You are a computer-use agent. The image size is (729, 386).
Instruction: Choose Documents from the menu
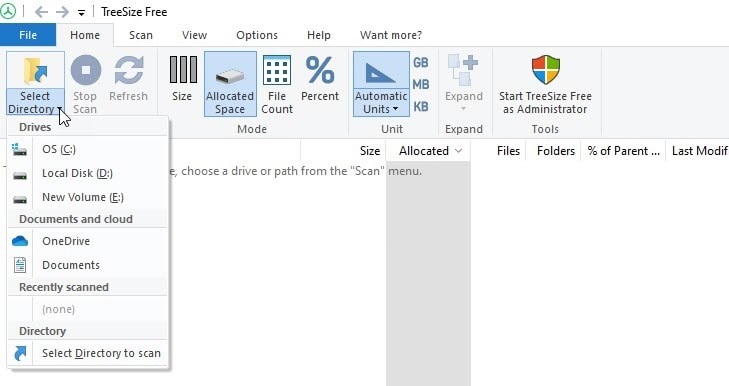pyautogui.click(x=87, y=265)
